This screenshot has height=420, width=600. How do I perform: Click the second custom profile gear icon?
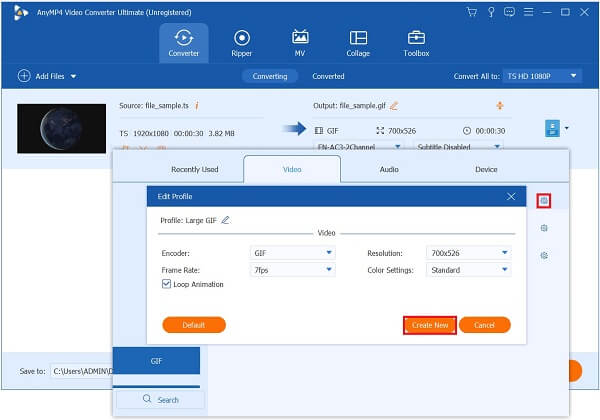pos(544,228)
